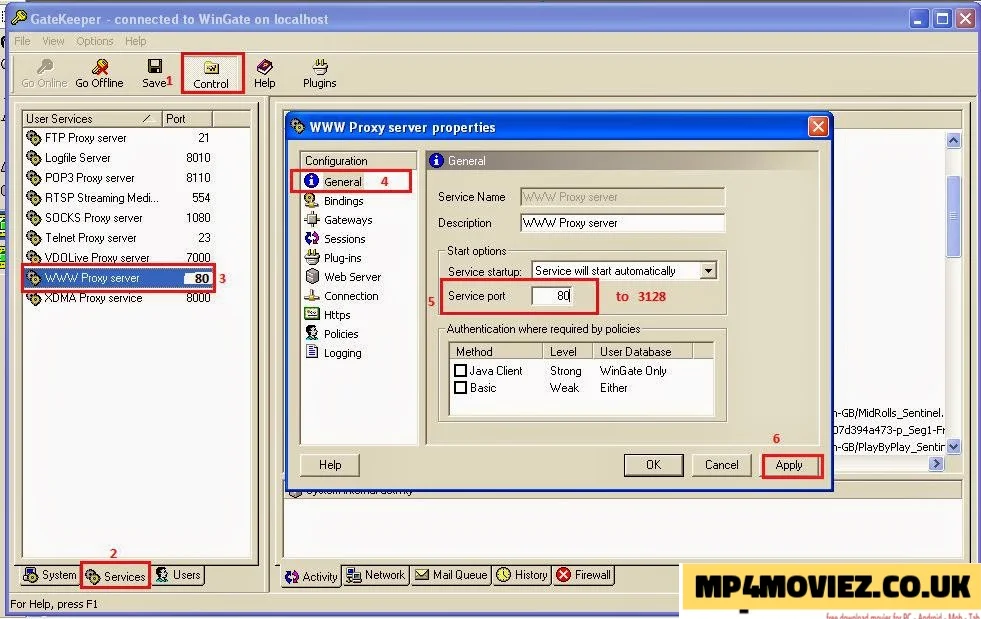Click the Method column header
Screen dimensions: 981x619
point(496,352)
